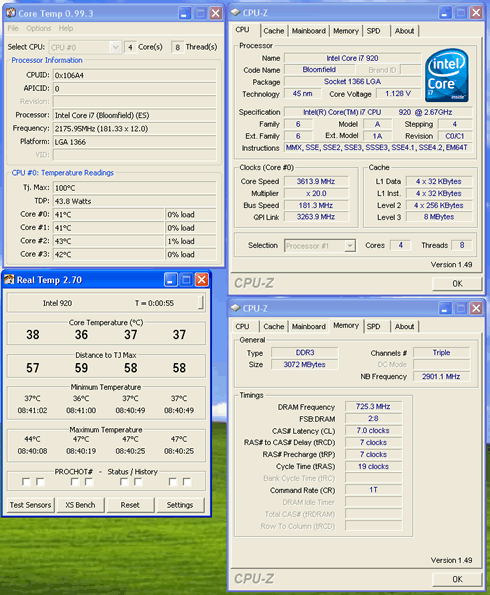This screenshot has height=595, width=490.
Task: Toggle first PROCHOT# checkbox for core 3
Action: (173, 482)
